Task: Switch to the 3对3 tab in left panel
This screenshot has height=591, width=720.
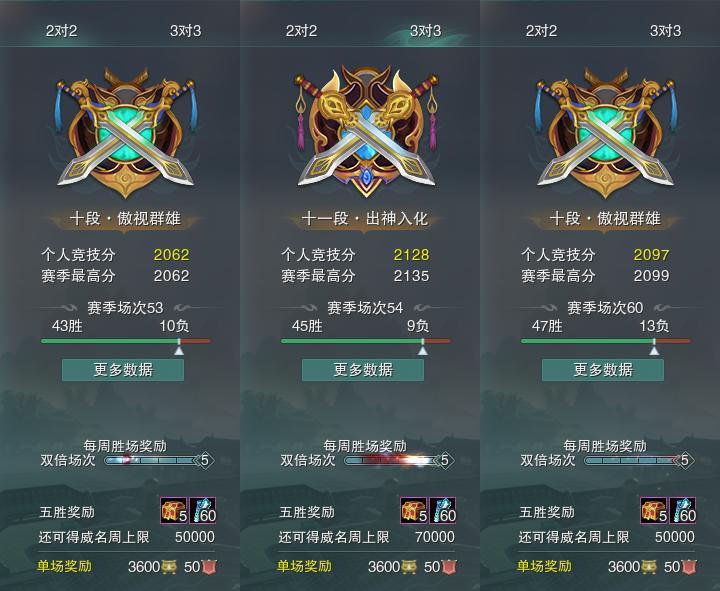Action: [x=186, y=31]
